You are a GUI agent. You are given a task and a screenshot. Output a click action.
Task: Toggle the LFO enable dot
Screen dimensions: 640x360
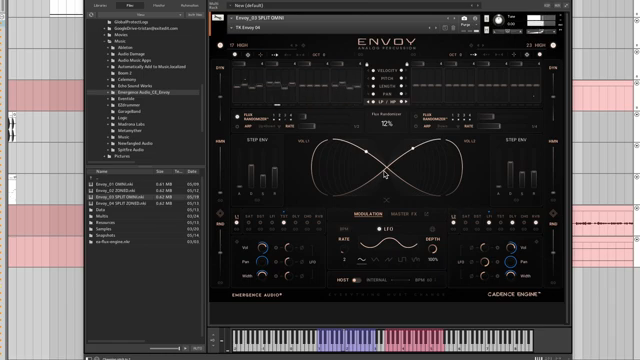pyautogui.click(x=379, y=229)
